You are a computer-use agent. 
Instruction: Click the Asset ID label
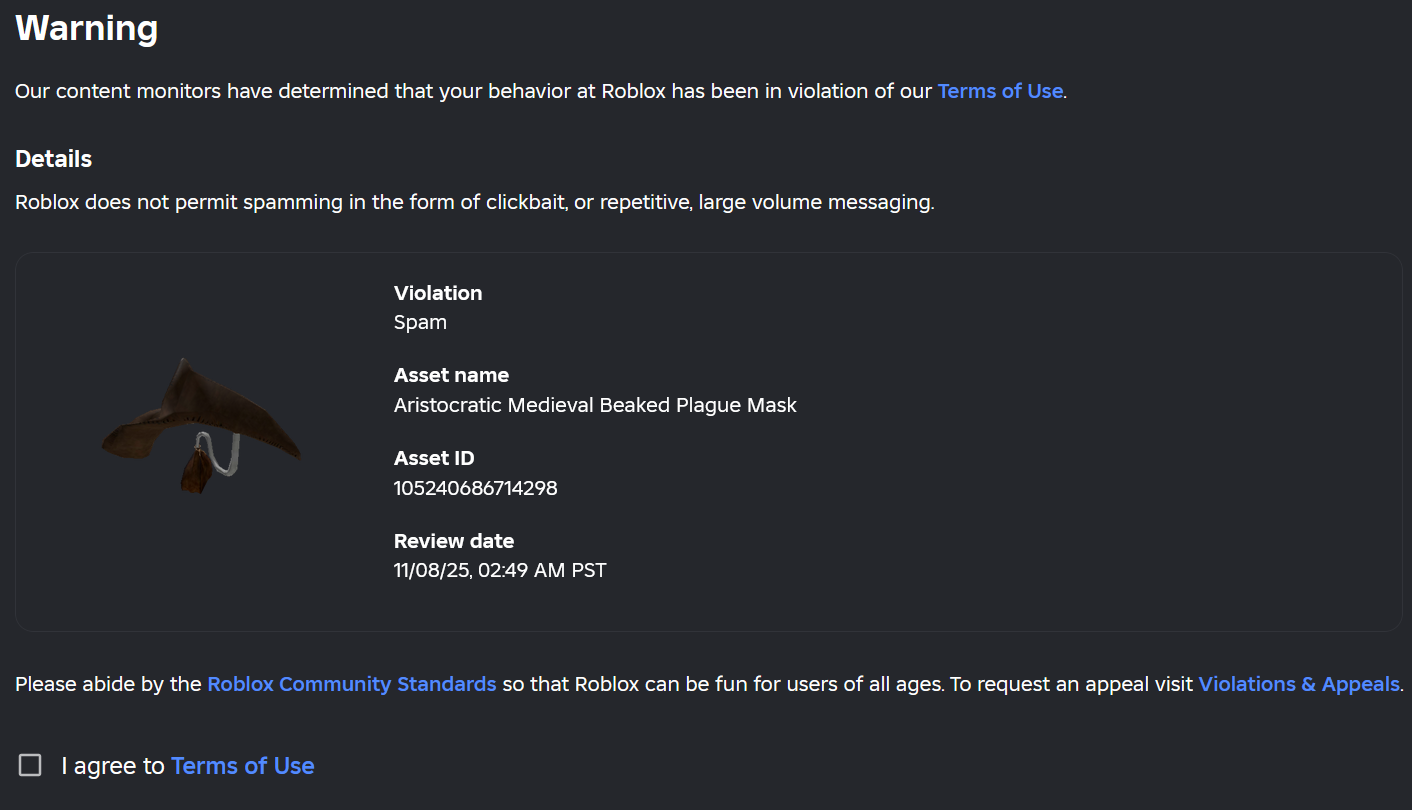(434, 458)
